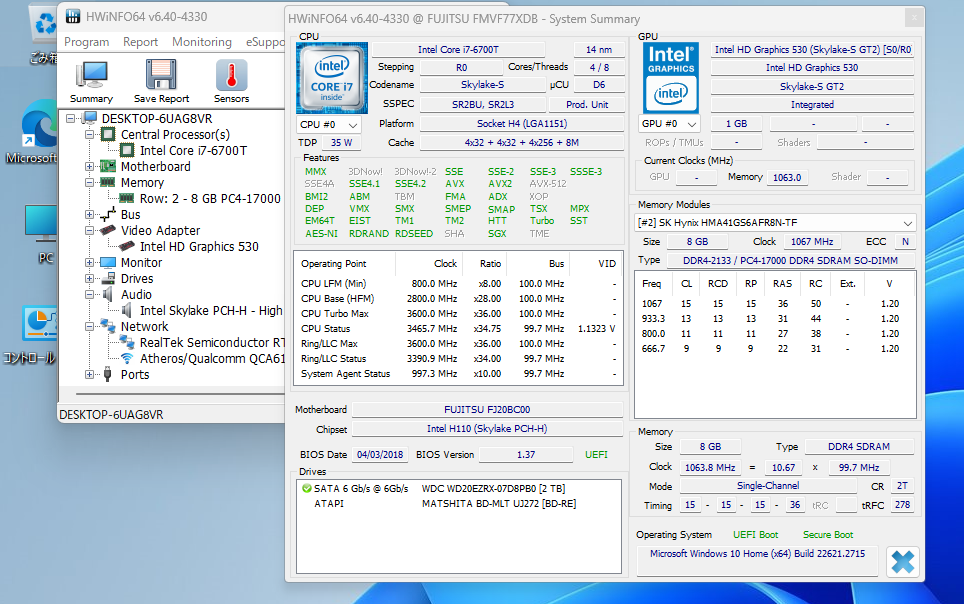Screen dimensions: 964x604
Task: Open the Program menu
Action: tap(86, 42)
